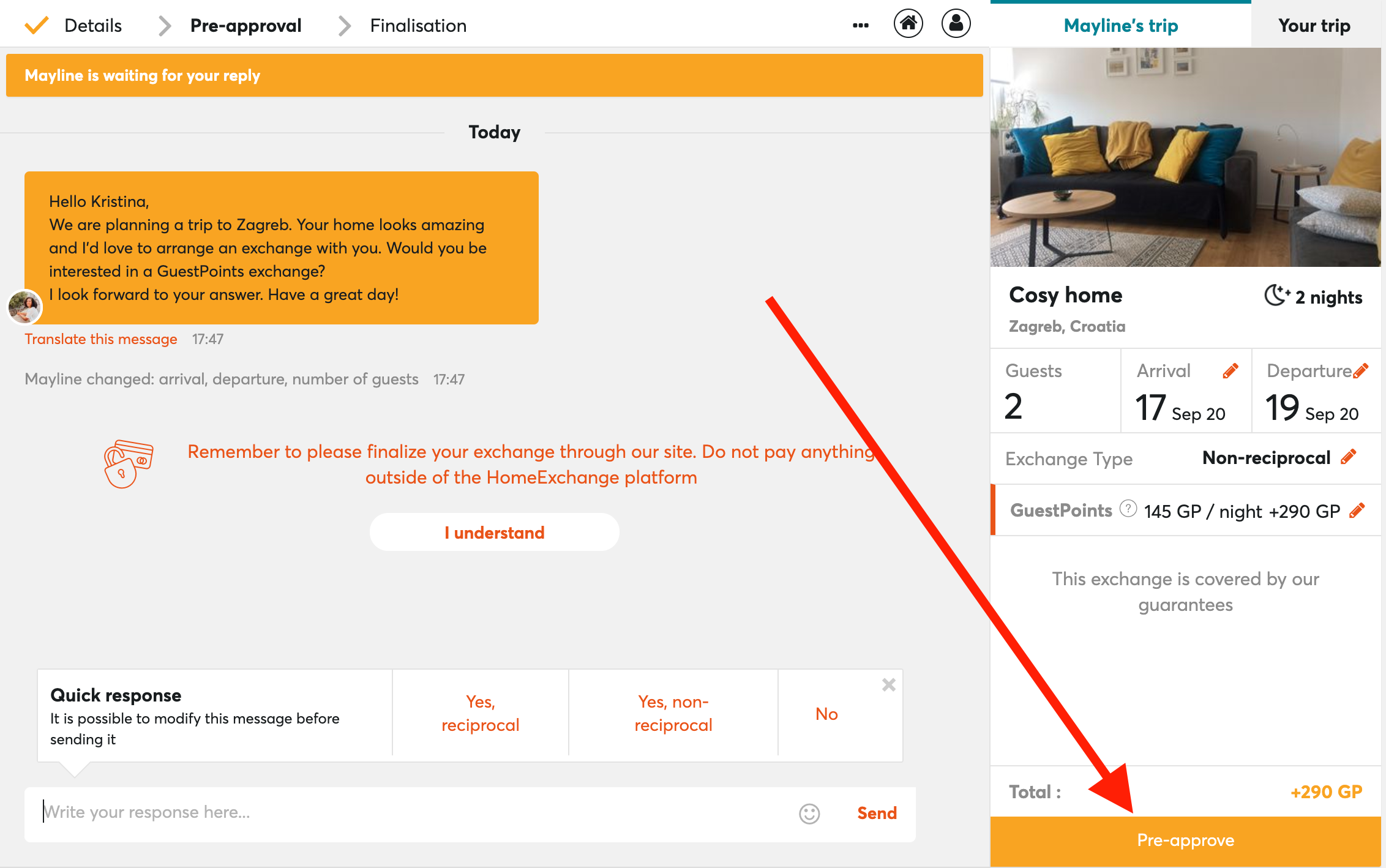Switch to the Your trip tab
Viewport: 1386px width, 868px height.
click(x=1314, y=25)
